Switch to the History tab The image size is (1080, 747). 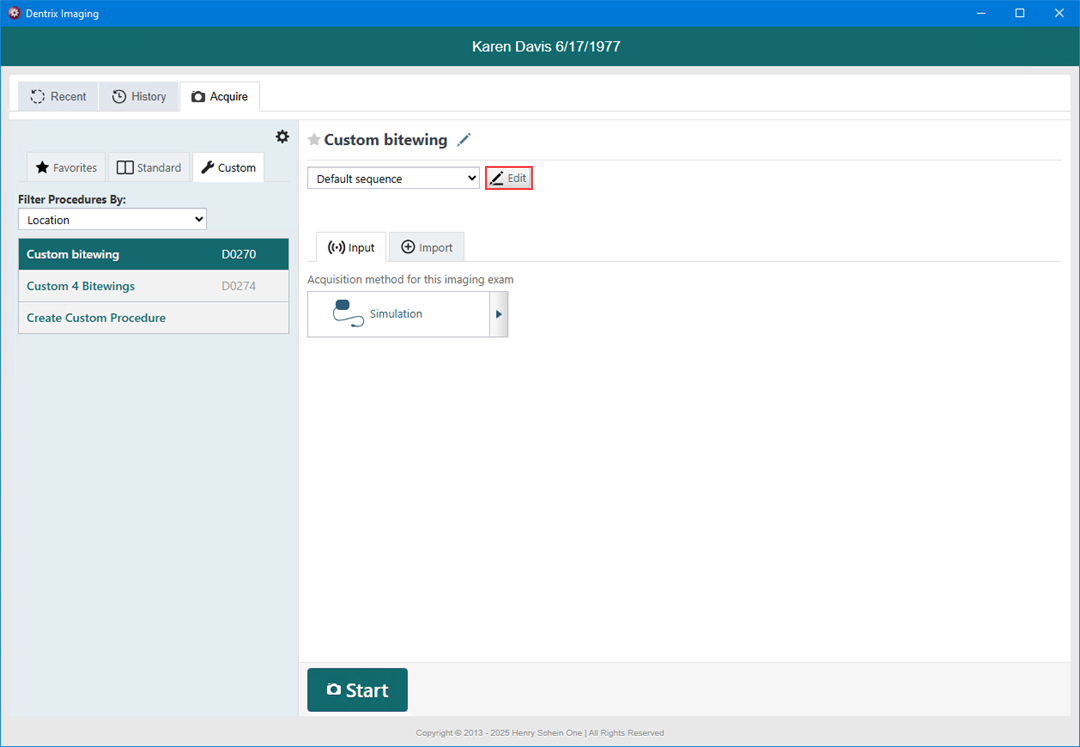139,97
